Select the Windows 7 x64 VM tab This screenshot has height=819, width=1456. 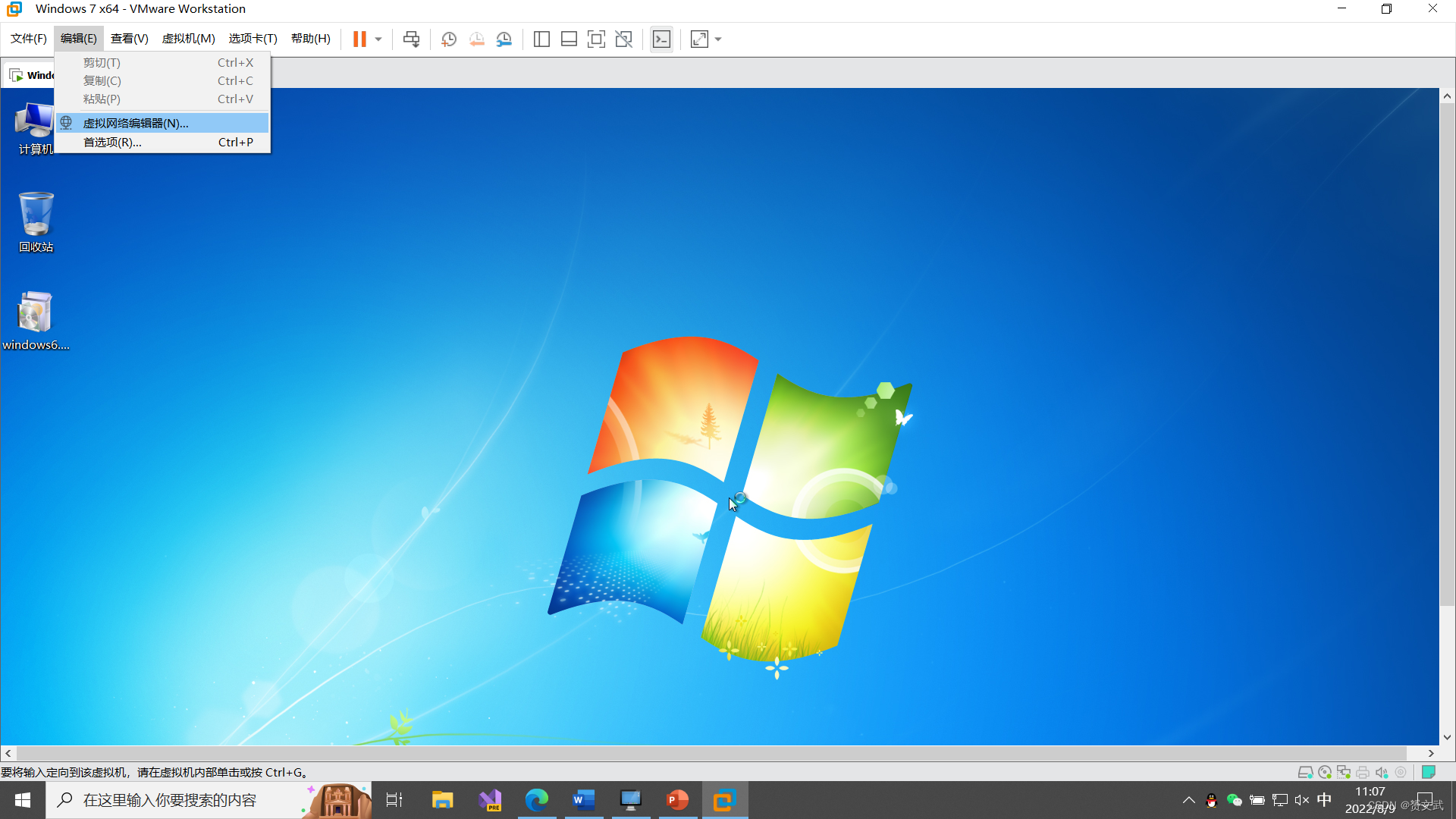click(30, 75)
